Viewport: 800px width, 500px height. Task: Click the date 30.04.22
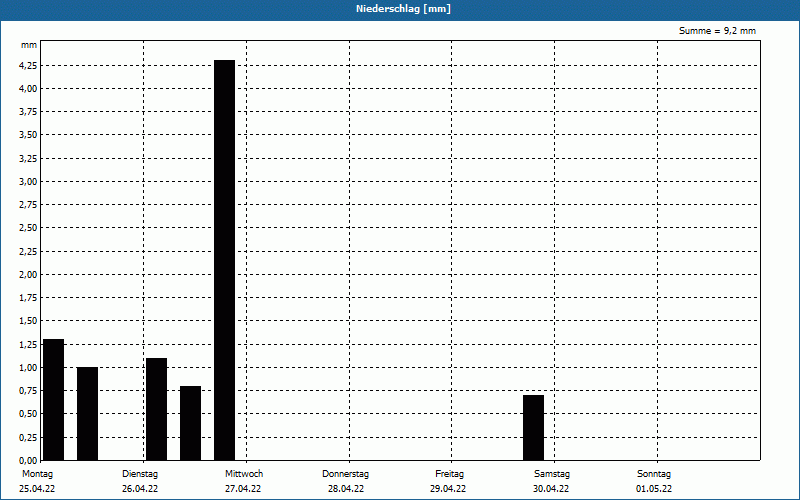coord(551,489)
